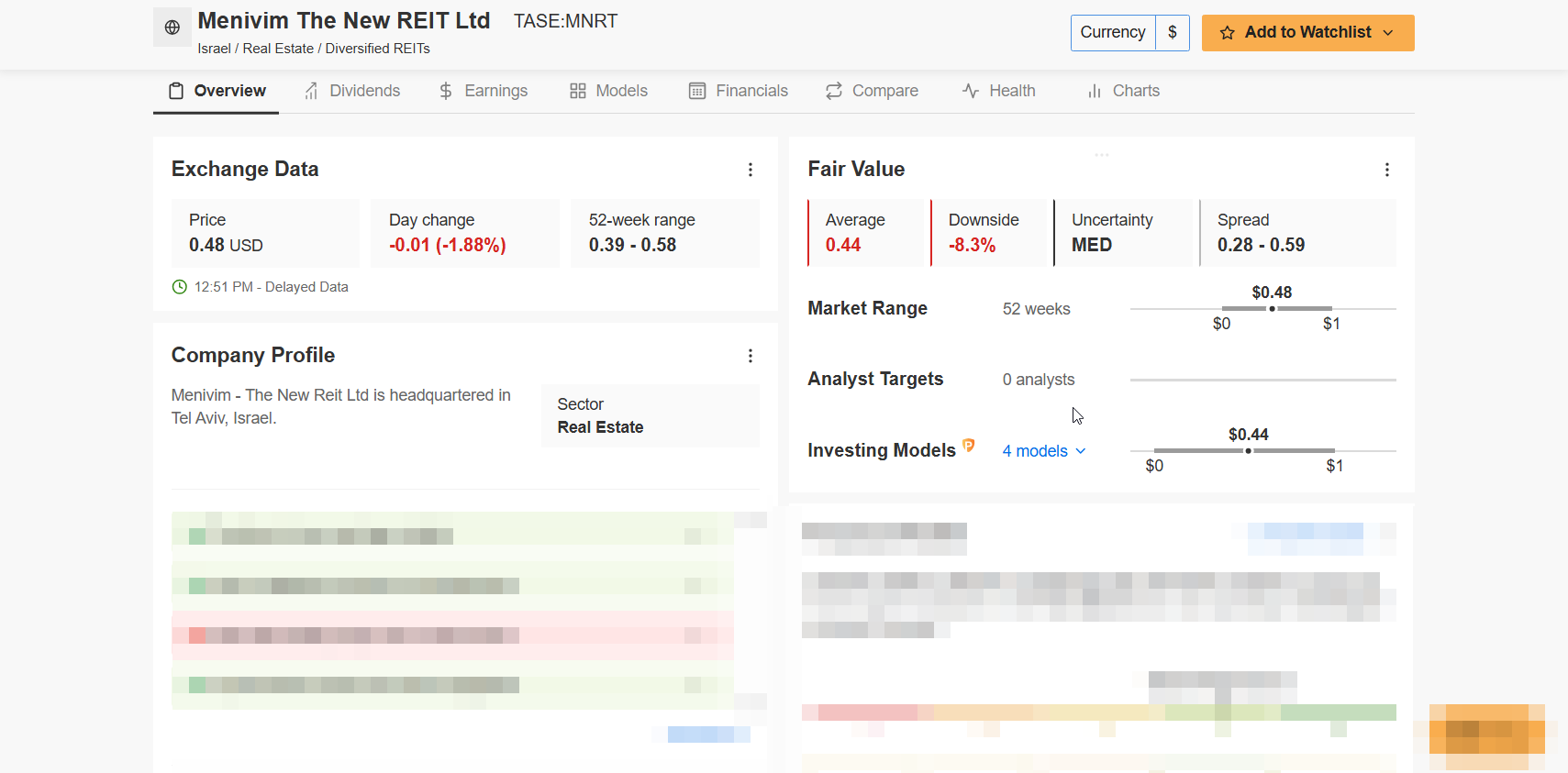Click the Compare arrows tab icon
The height and width of the screenshot is (773, 1568).
pyautogui.click(x=834, y=91)
